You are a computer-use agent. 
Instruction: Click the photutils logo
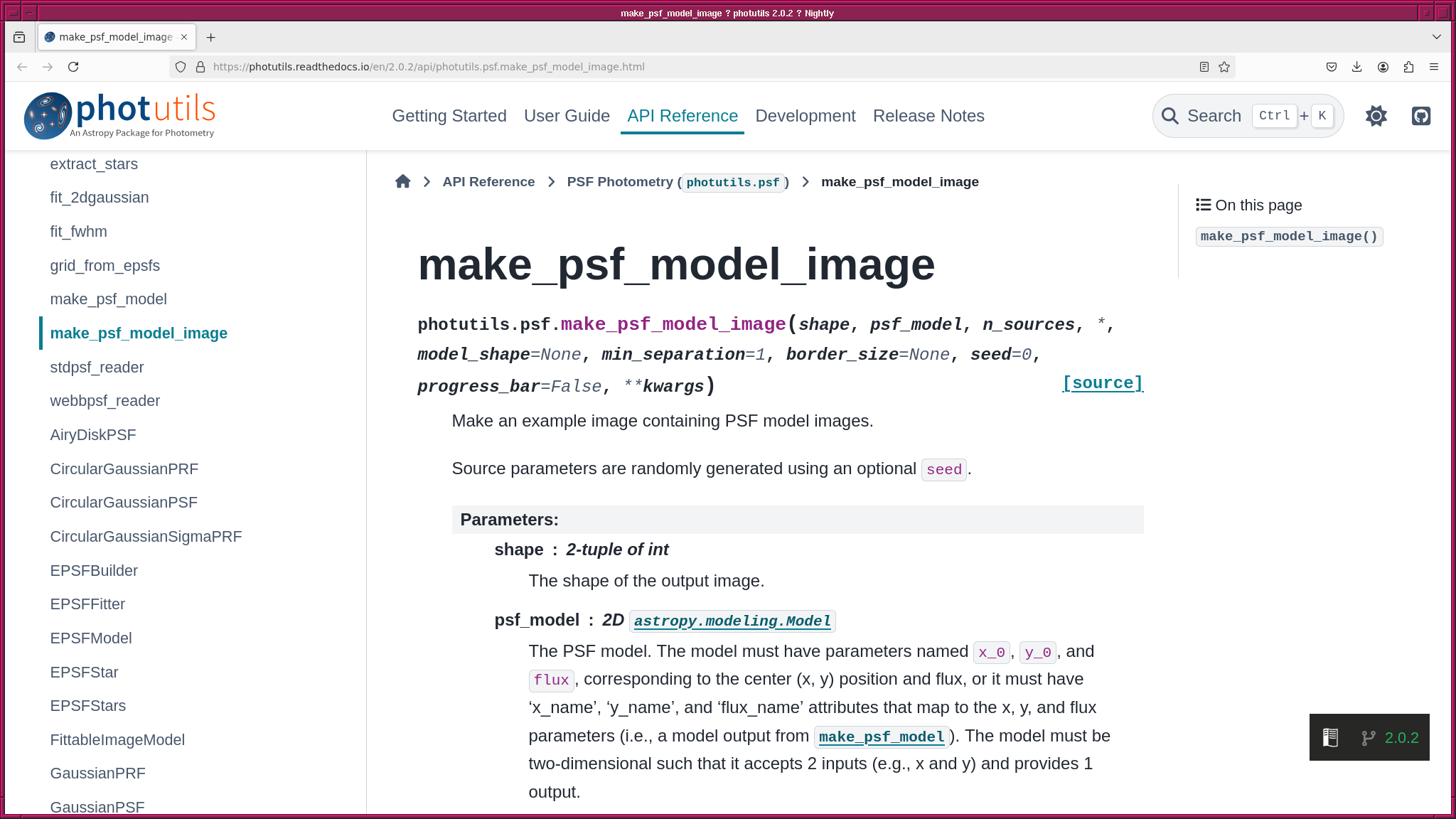click(x=119, y=115)
